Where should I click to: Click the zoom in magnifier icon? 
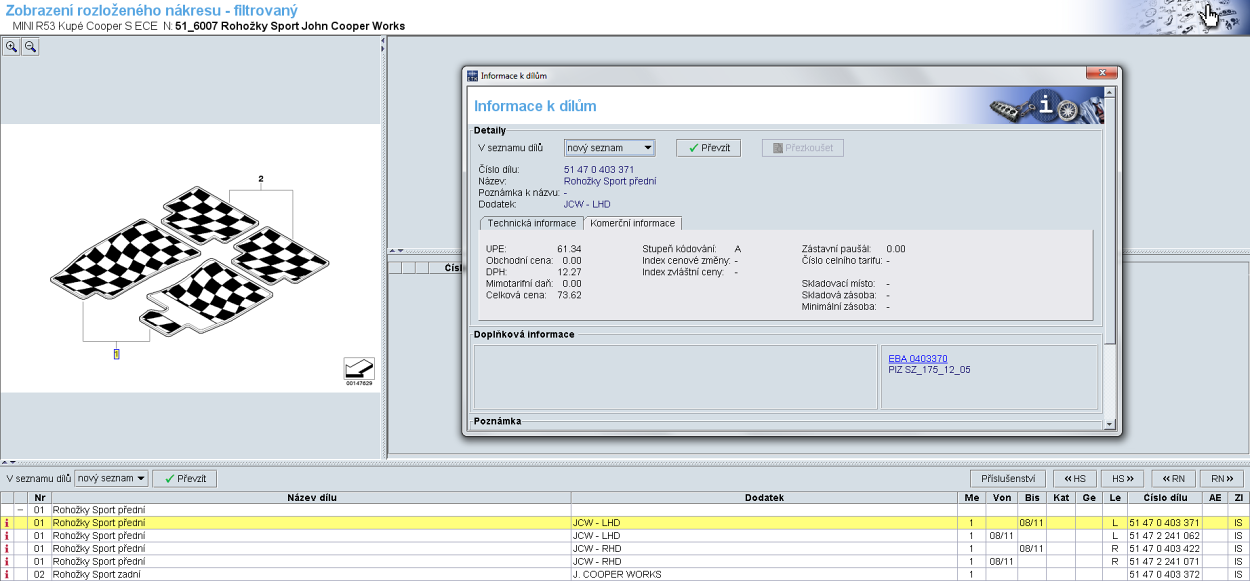click(11, 46)
